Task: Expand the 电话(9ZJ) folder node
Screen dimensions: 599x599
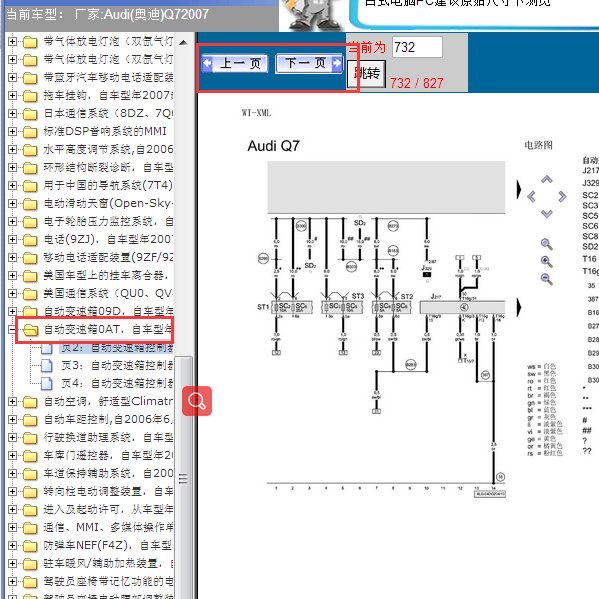Action: coord(12,239)
